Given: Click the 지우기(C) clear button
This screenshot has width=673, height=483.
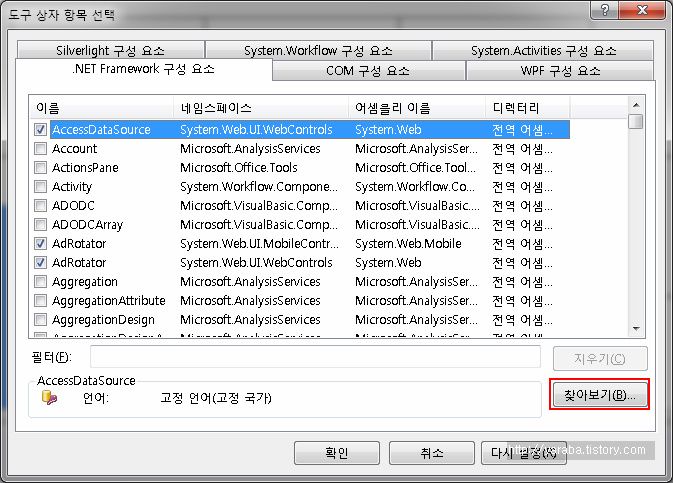Looking at the screenshot, I should click(x=600, y=358).
